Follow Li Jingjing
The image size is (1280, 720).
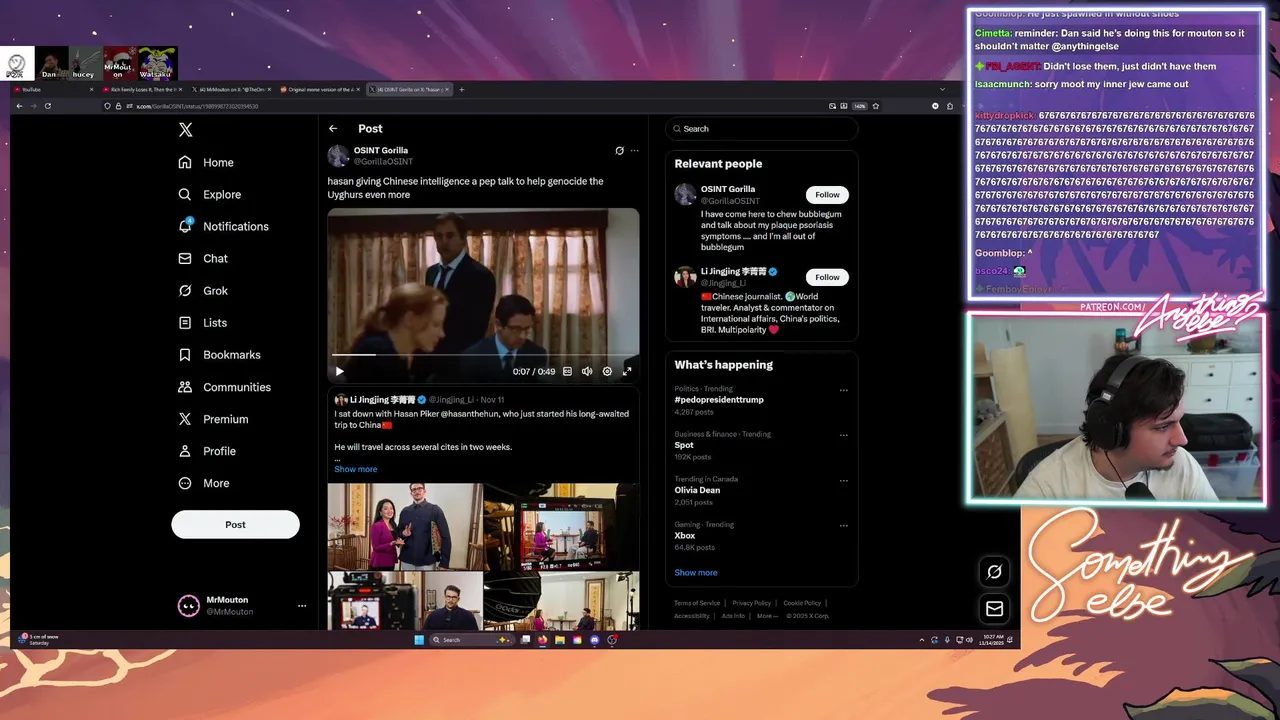click(x=827, y=277)
